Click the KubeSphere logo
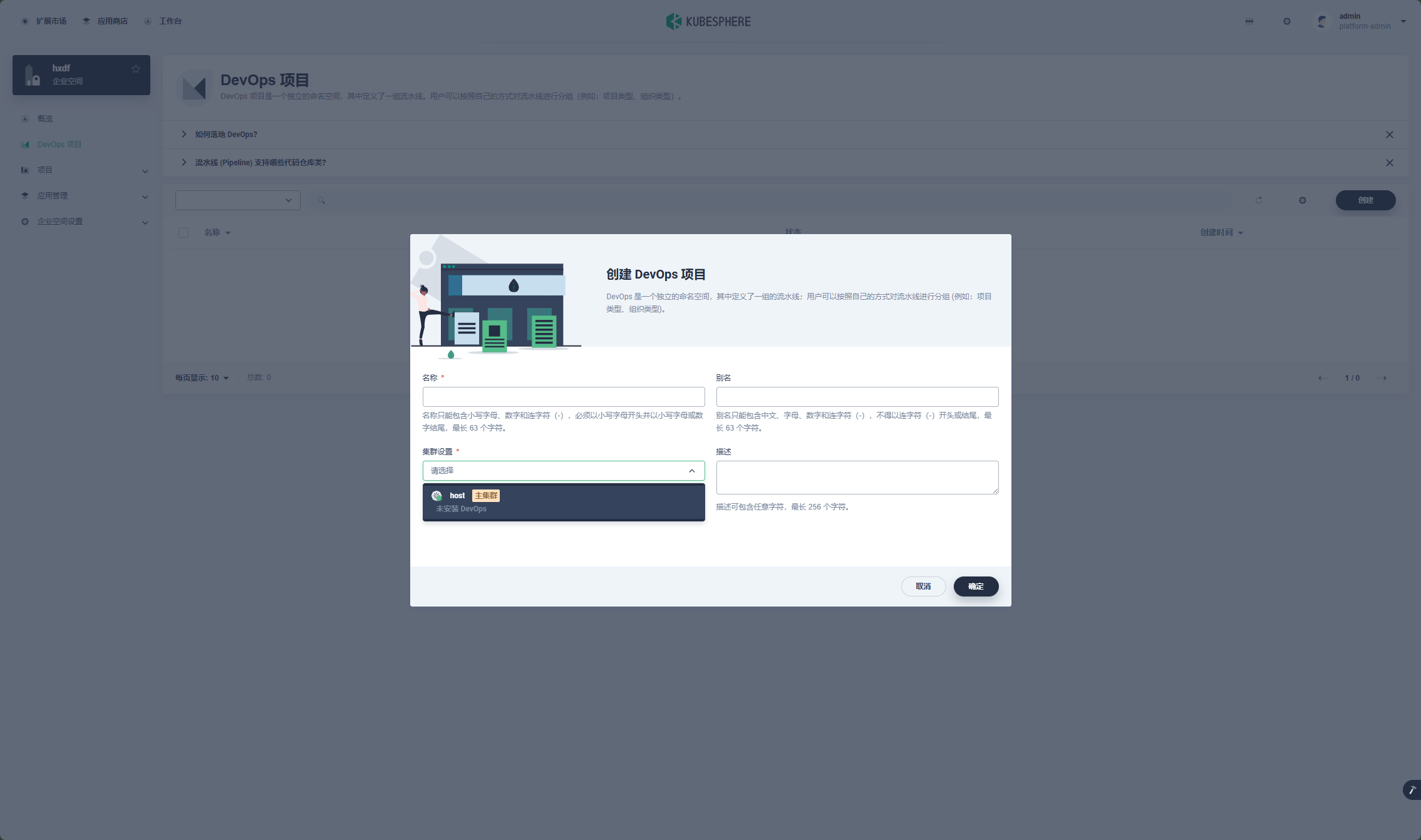Screen dimensions: 1421x840 pos(708,21)
